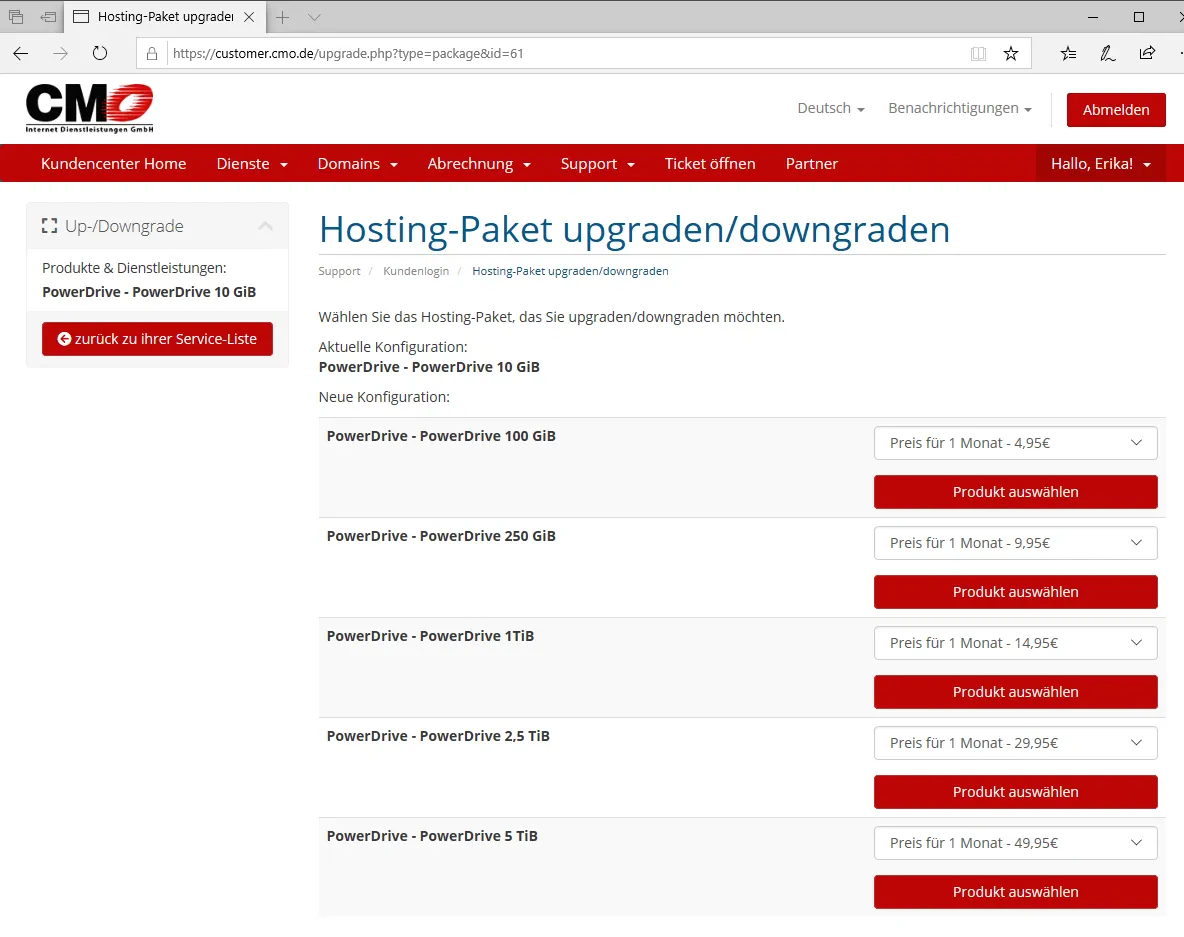The height and width of the screenshot is (937, 1184).
Task: Reload the page with refresh icon
Action: 100,54
